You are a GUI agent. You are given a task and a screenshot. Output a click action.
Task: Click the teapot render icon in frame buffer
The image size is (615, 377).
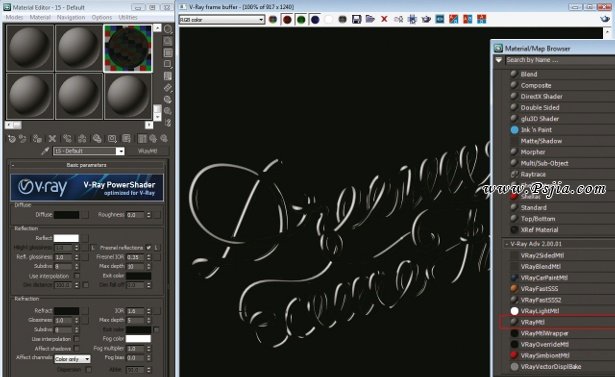[x=426, y=19]
